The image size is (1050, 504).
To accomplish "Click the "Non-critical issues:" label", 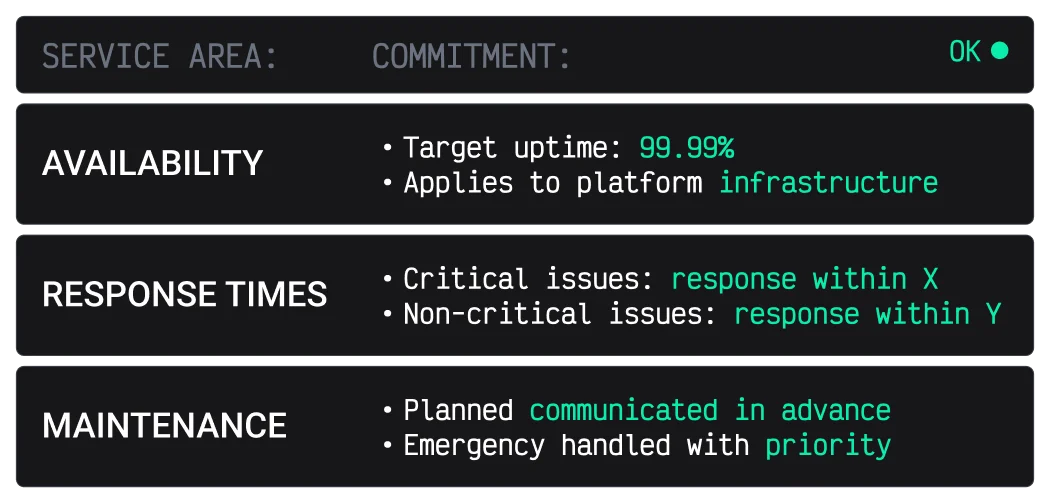I will (x=560, y=314).
